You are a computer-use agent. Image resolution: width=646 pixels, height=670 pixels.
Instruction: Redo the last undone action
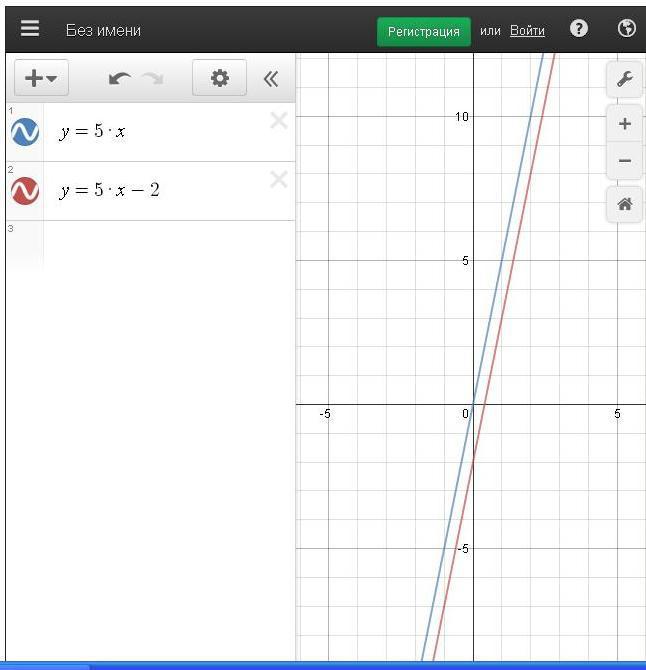point(152,79)
